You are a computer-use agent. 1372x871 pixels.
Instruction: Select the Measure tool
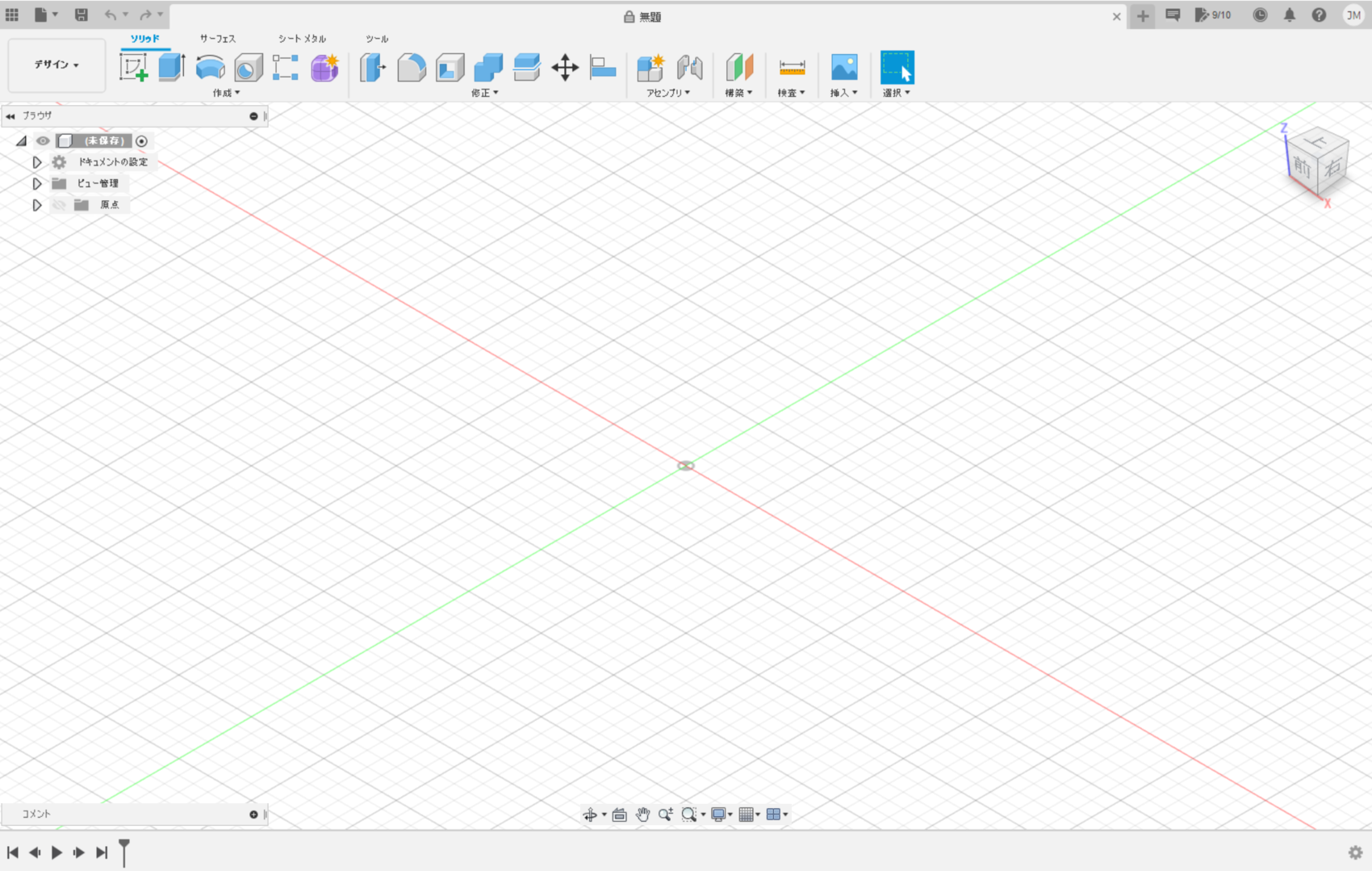coord(792,67)
